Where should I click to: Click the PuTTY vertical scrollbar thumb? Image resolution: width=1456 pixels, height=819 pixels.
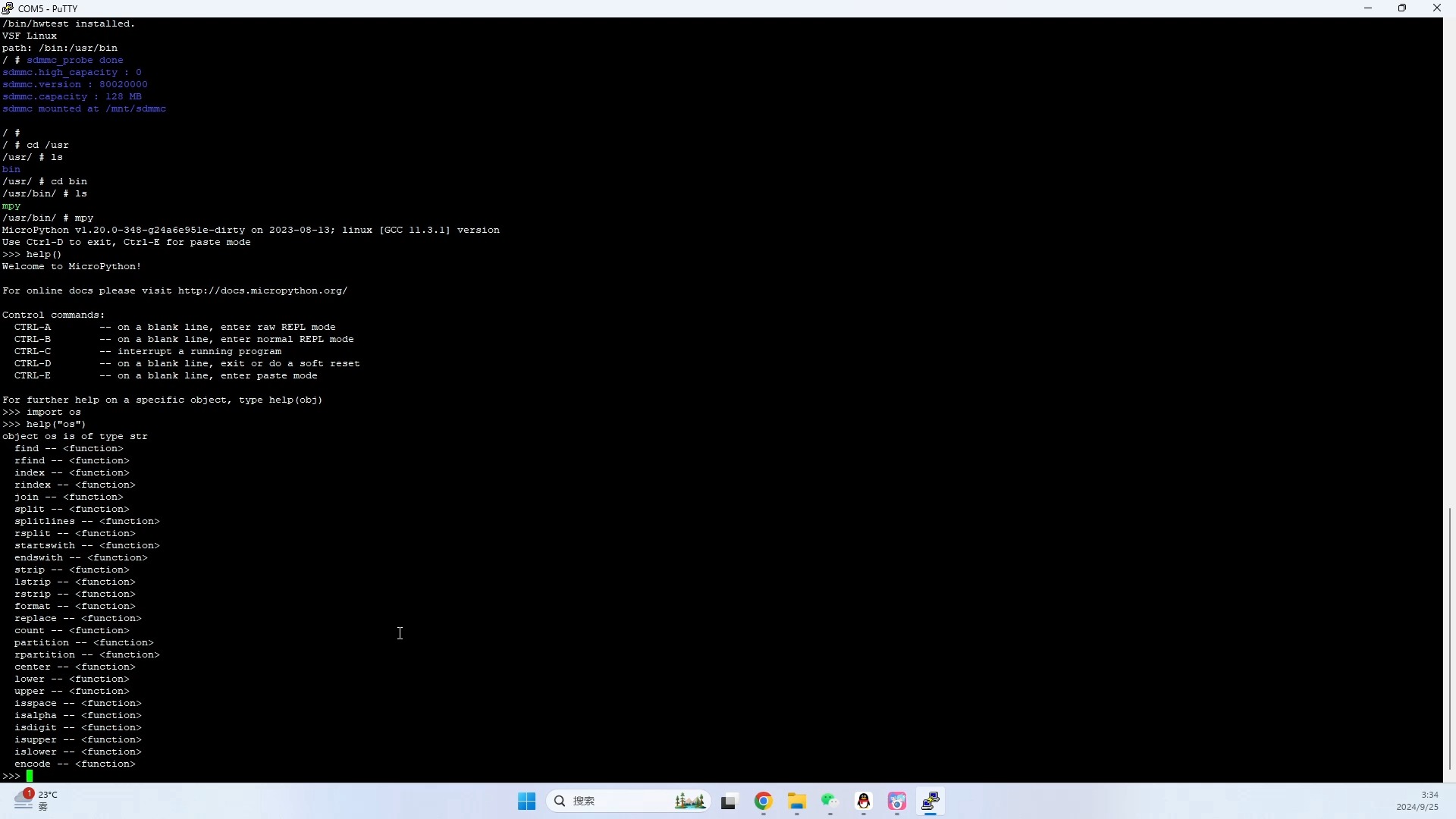1449,639
